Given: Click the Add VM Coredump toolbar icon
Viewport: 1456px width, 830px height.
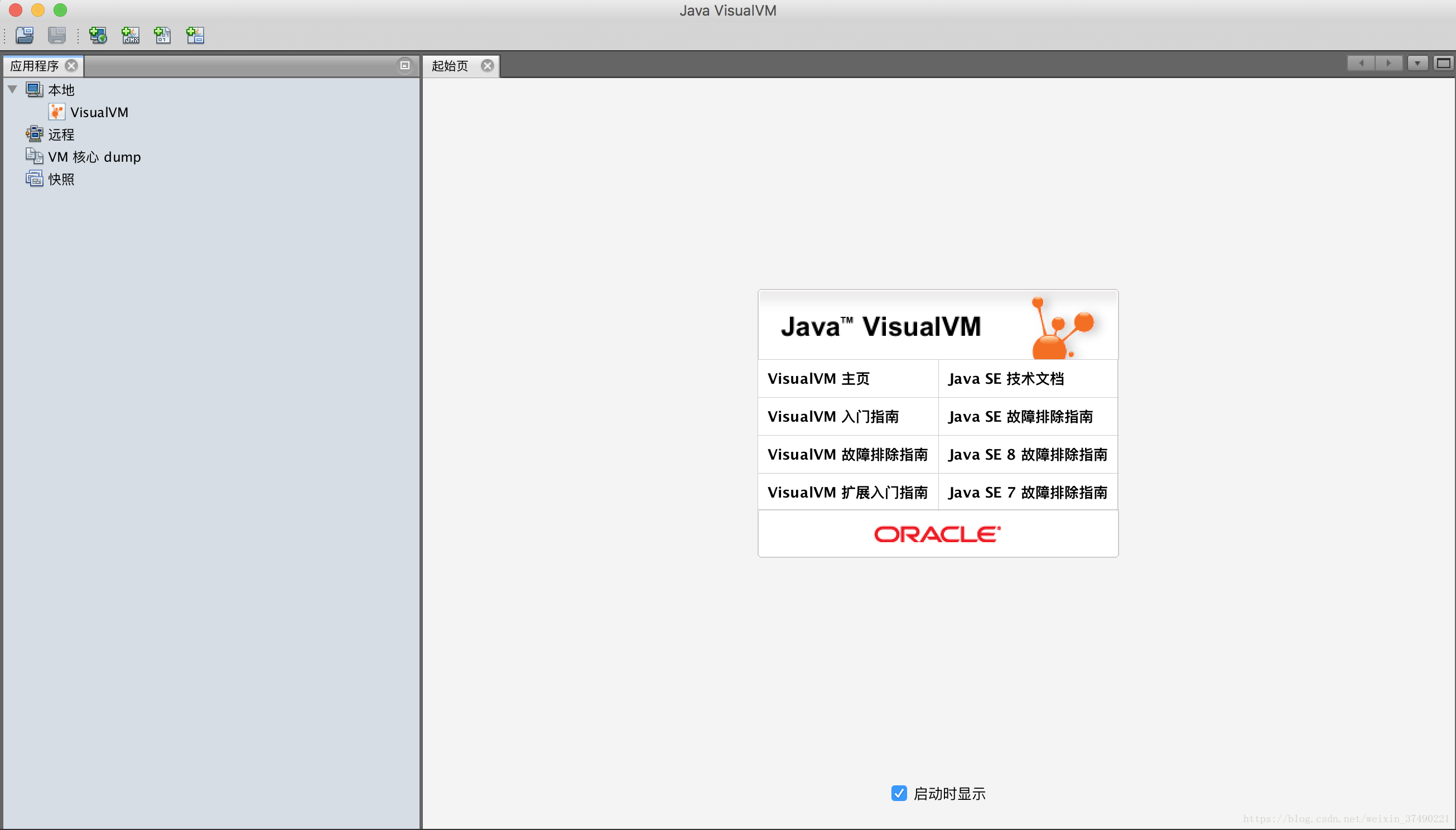Looking at the screenshot, I should 162,35.
